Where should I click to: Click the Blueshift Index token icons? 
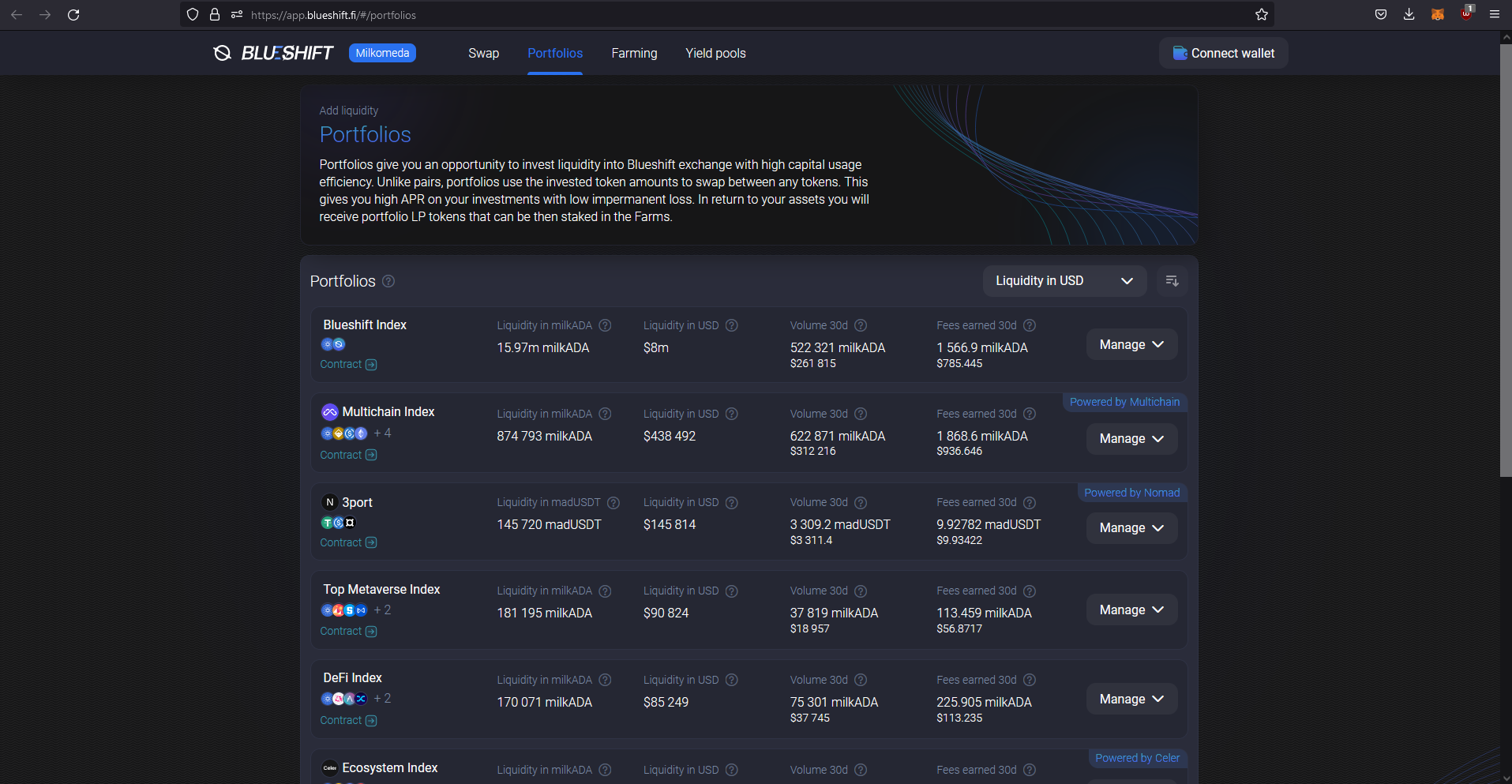click(x=333, y=344)
